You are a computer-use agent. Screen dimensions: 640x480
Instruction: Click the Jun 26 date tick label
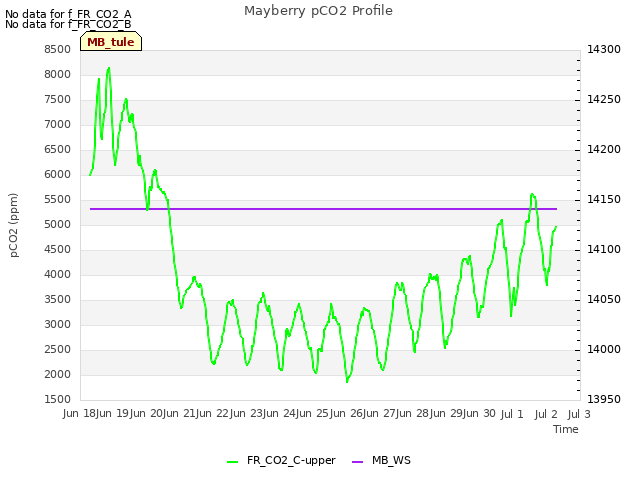point(348,414)
